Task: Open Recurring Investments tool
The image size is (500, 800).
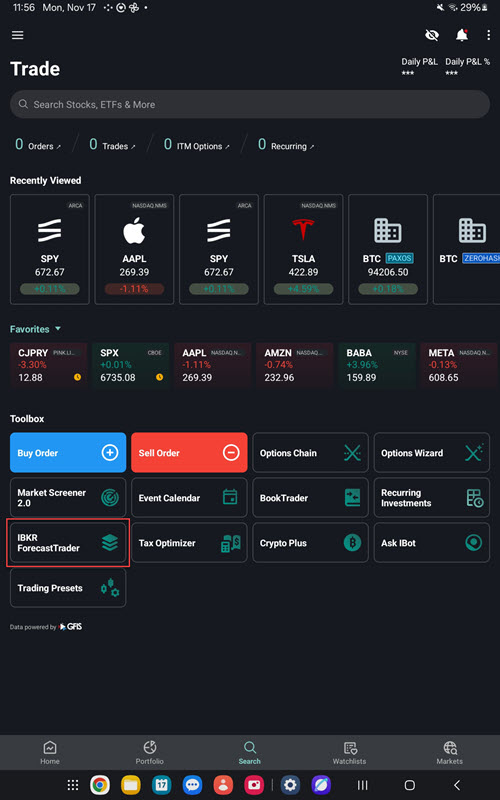Action: pos(432,497)
